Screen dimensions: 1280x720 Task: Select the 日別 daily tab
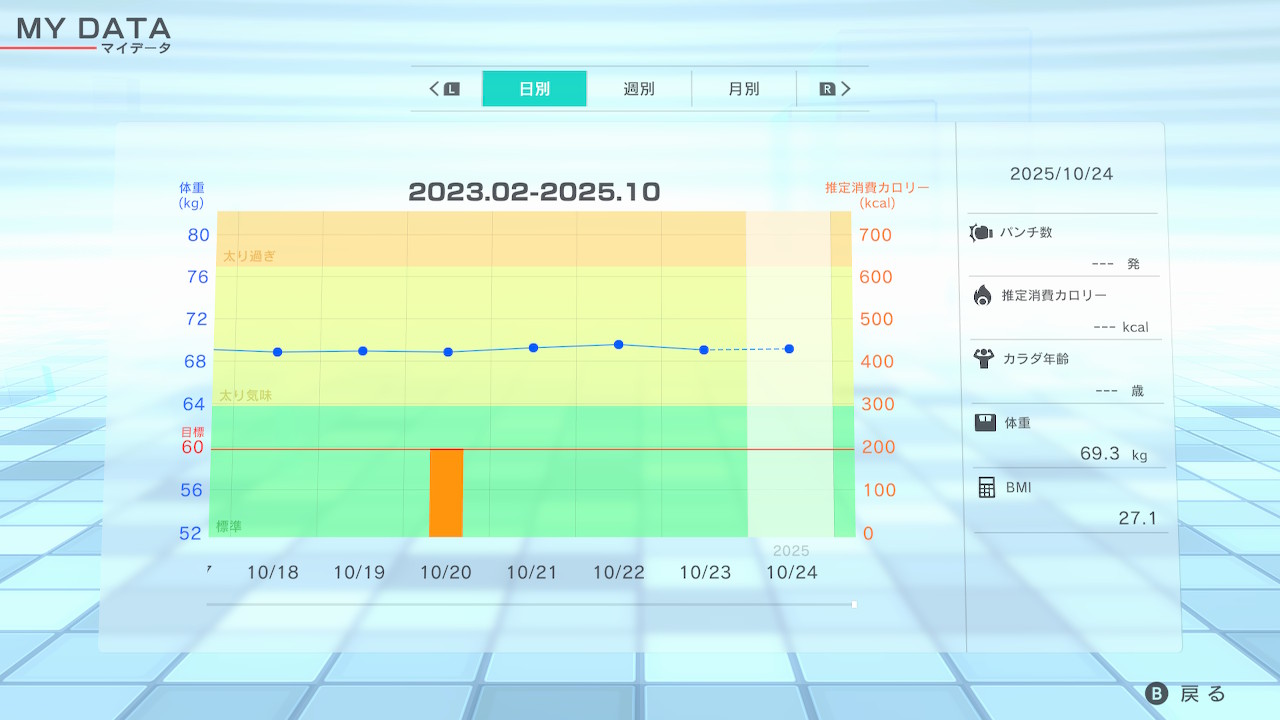click(534, 89)
